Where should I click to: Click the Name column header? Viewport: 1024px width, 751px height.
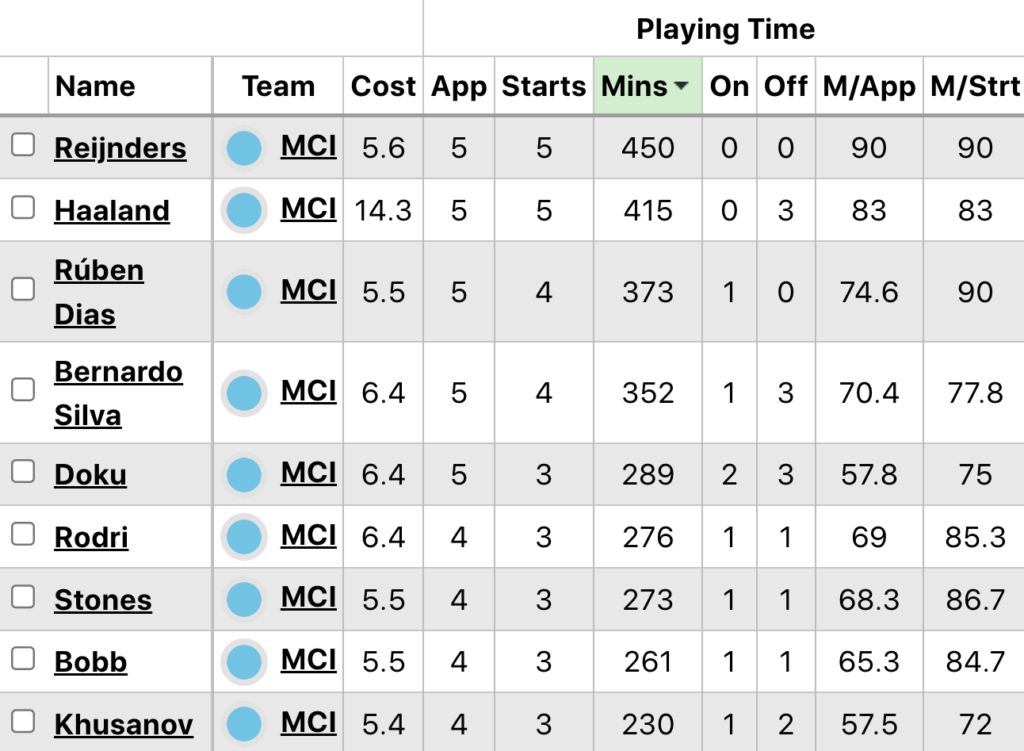tap(95, 87)
